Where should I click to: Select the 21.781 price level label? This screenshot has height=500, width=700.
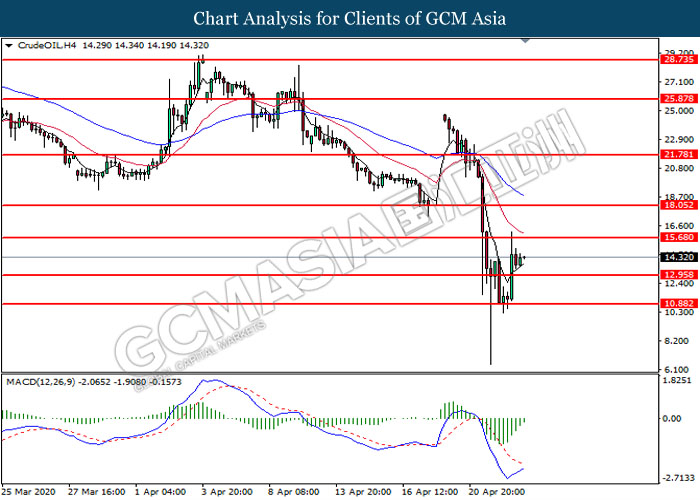(x=679, y=154)
